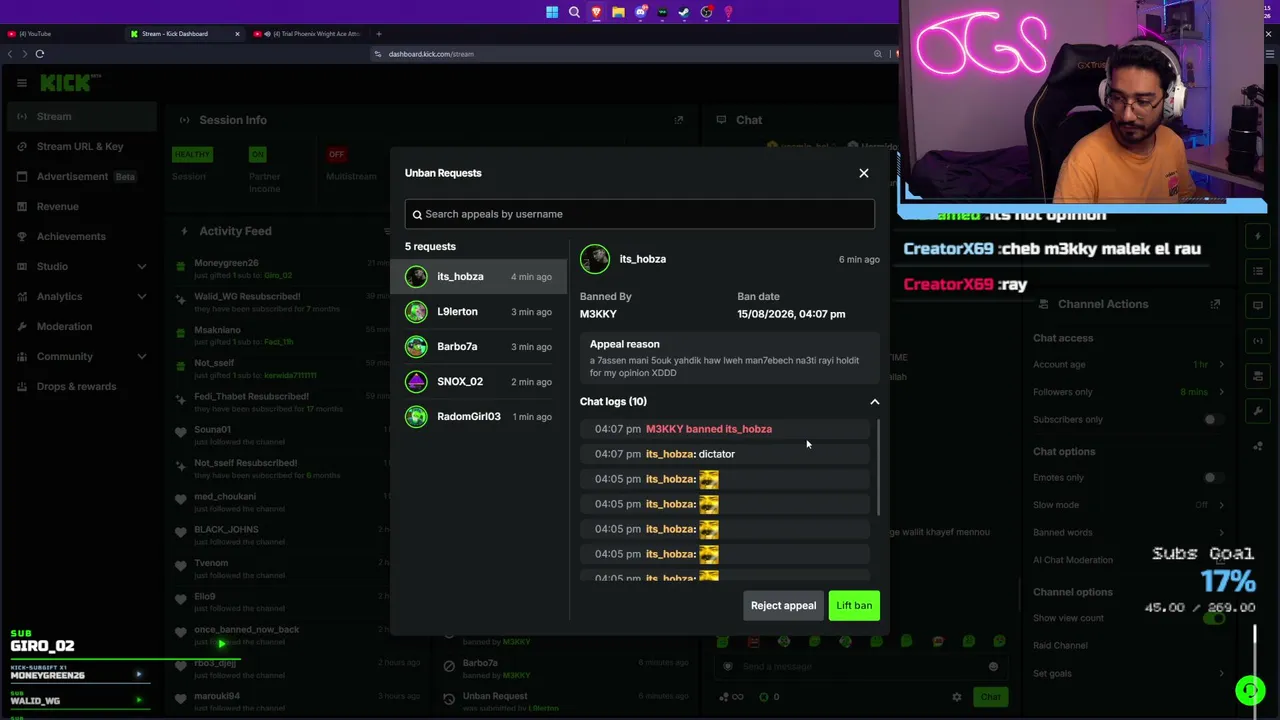Image resolution: width=1280 pixels, height=720 pixels.
Task: Click the zoom icon in address bar
Action: click(x=877, y=54)
